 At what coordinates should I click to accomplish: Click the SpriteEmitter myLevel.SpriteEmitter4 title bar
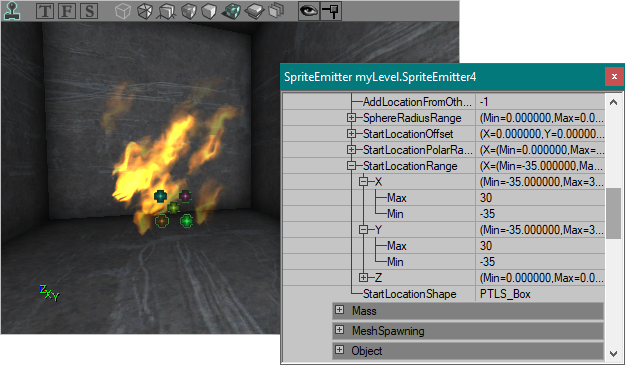tap(442, 77)
